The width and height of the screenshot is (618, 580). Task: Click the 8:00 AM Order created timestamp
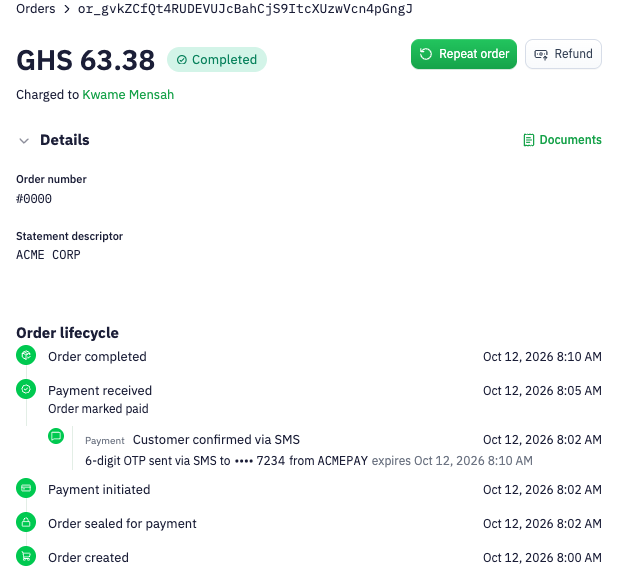point(542,558)
